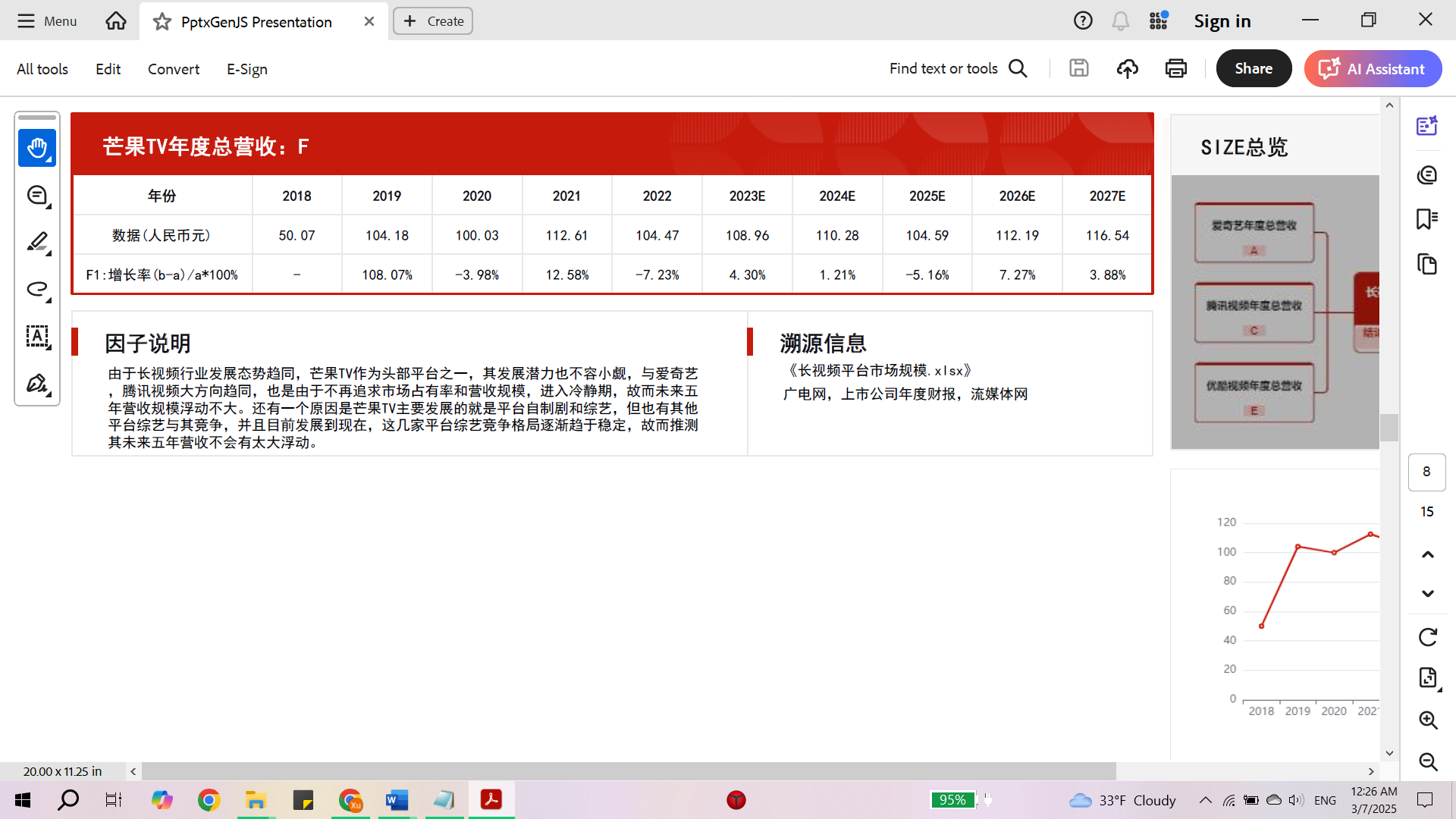Viewport: 1456px width, 819px height.
Task: Click the Save file icon
Action: (1079, 68)
